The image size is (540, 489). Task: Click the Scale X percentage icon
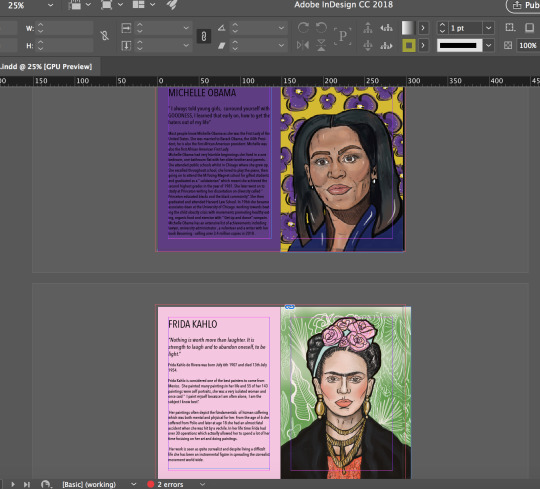tap(126, 28)
